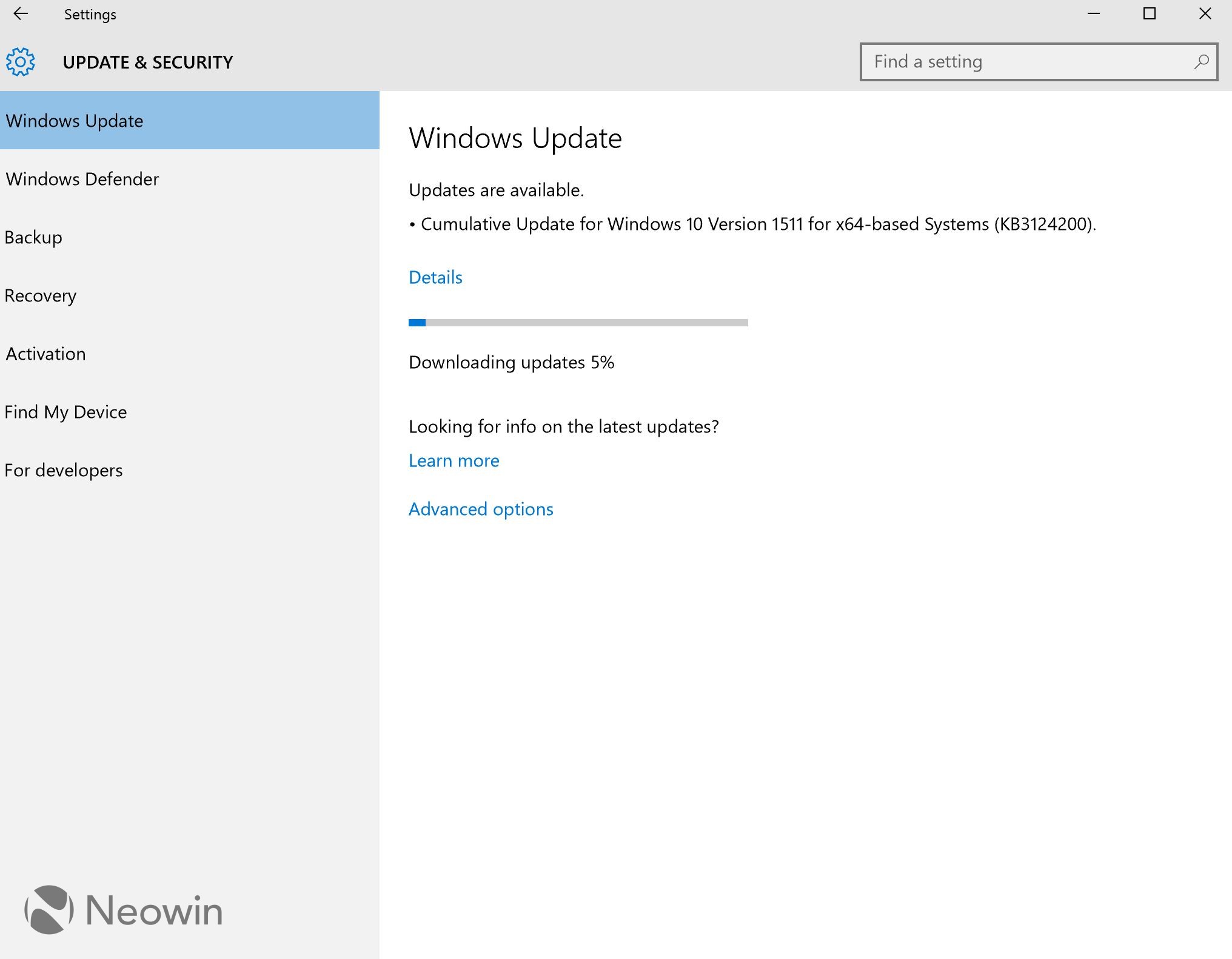Open the Activation section

pyautogui.click(x=190, y=354)
